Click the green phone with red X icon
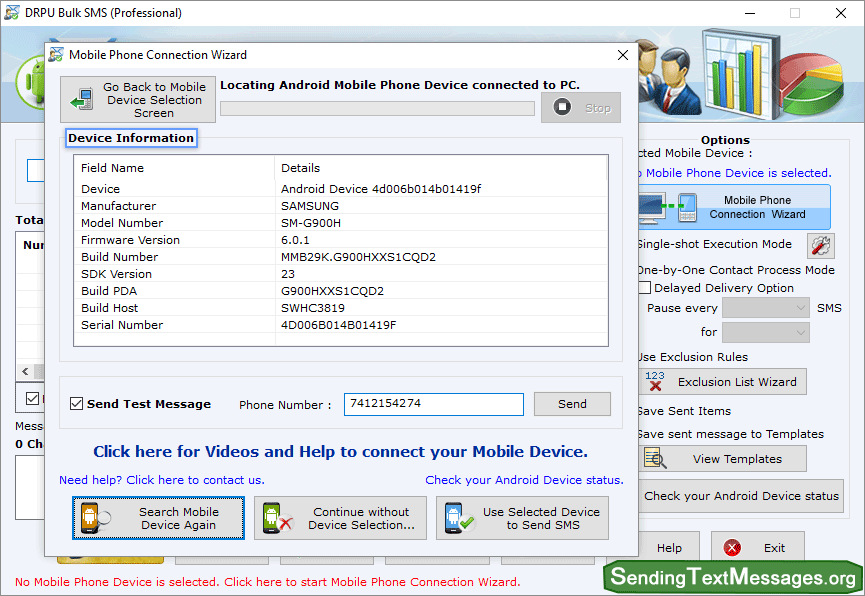Viewport: 865px width, 596px height. (277, 518)
